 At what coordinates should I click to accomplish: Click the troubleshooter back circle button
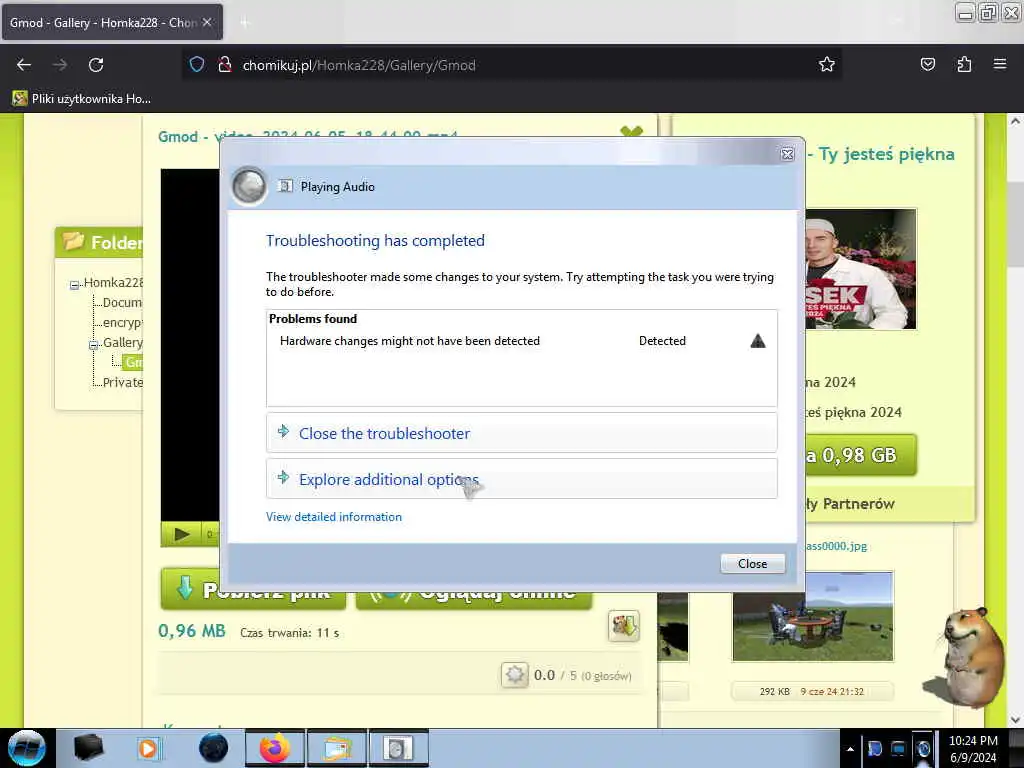pos(249,186)
